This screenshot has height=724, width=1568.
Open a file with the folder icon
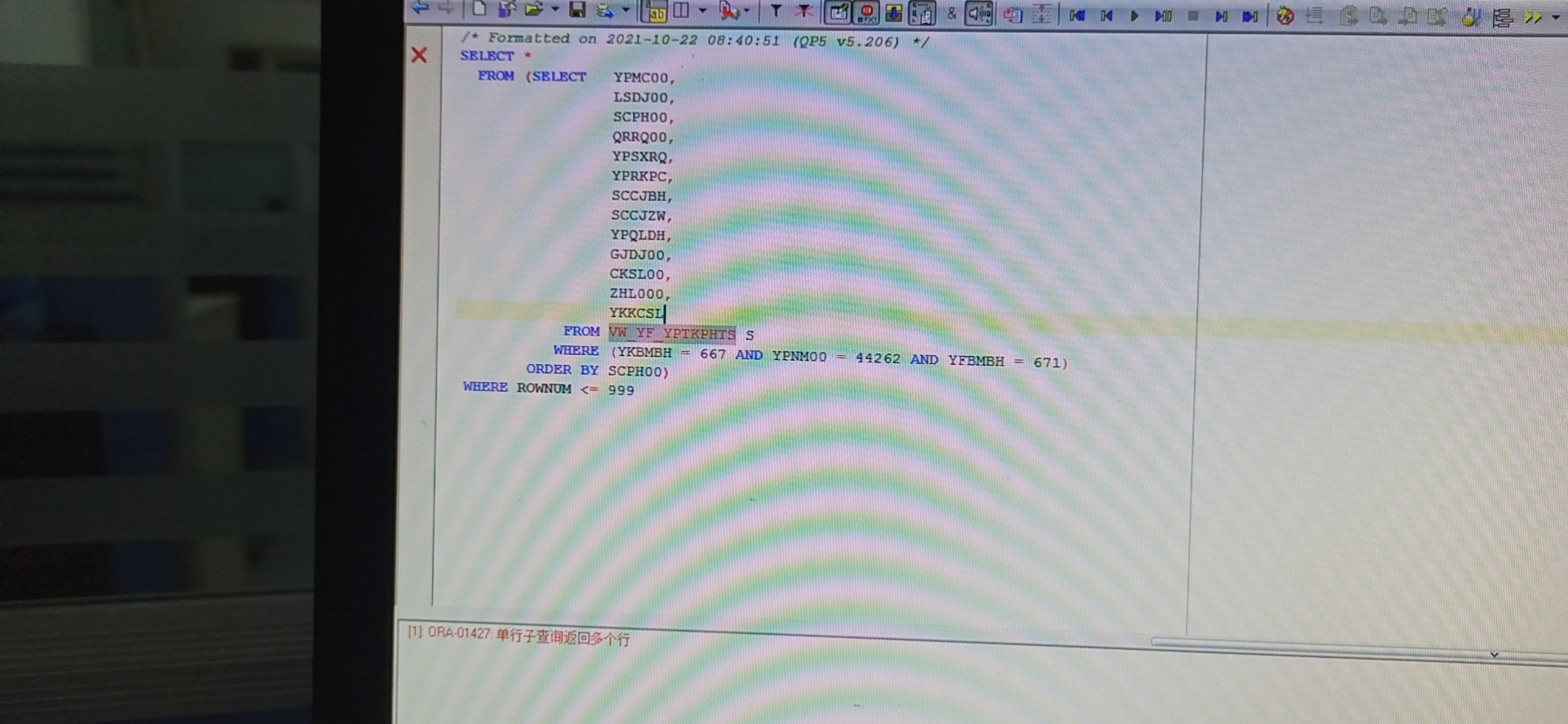[x=534, y=9]
